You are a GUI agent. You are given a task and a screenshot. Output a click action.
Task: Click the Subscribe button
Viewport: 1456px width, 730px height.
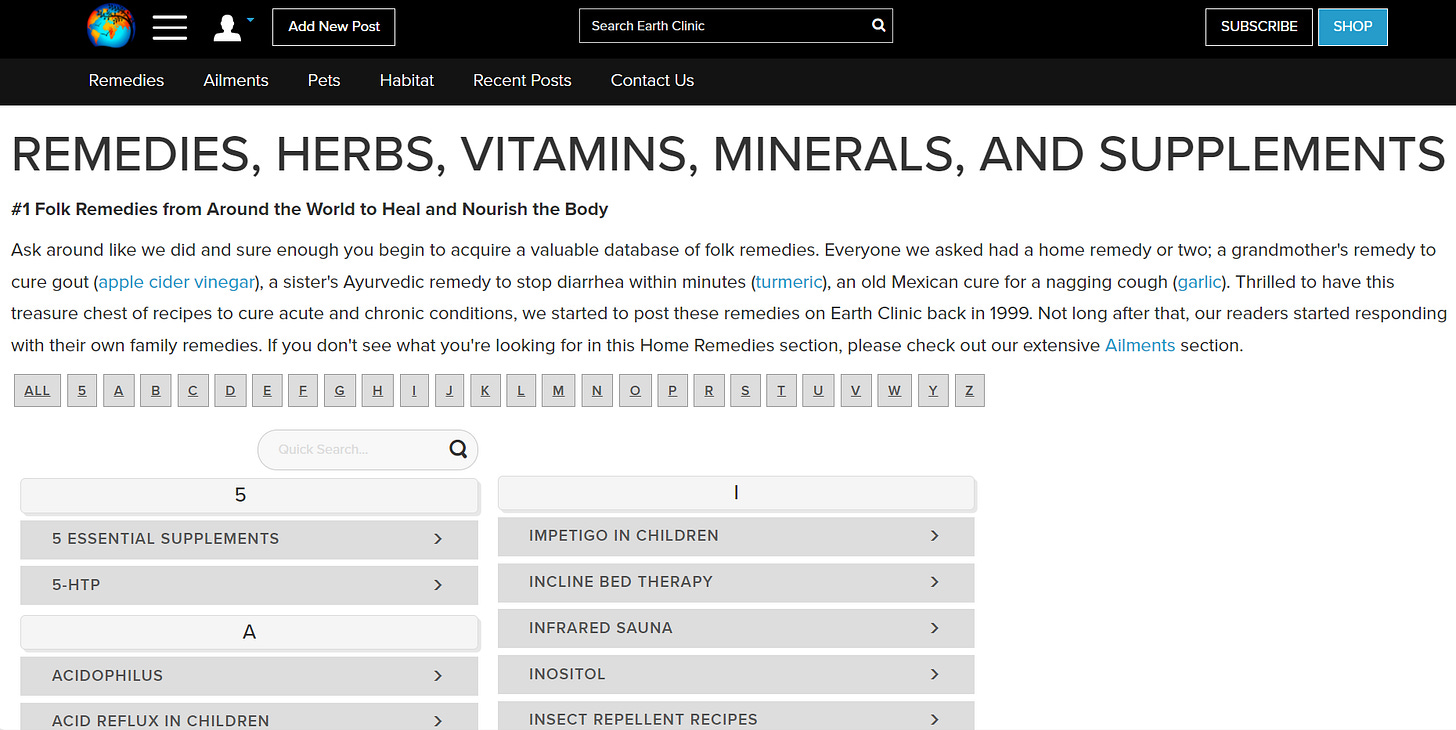1259,27
